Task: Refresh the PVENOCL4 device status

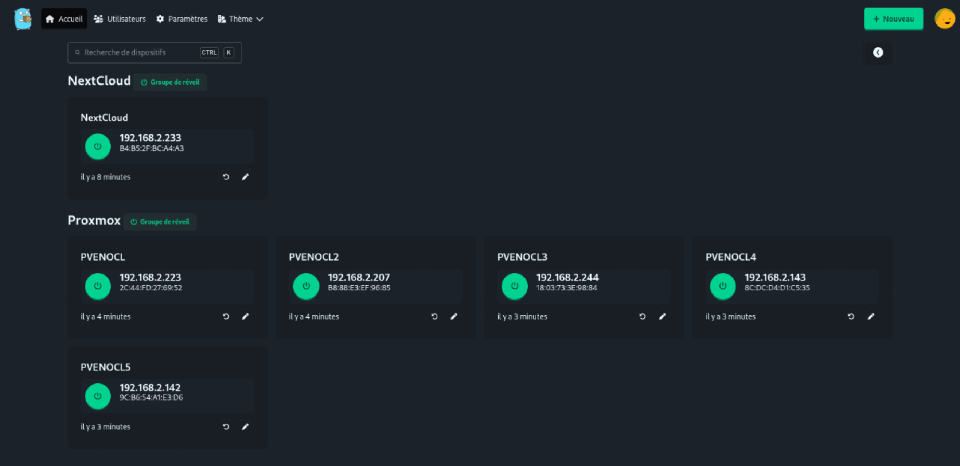Action: (851, 316)
